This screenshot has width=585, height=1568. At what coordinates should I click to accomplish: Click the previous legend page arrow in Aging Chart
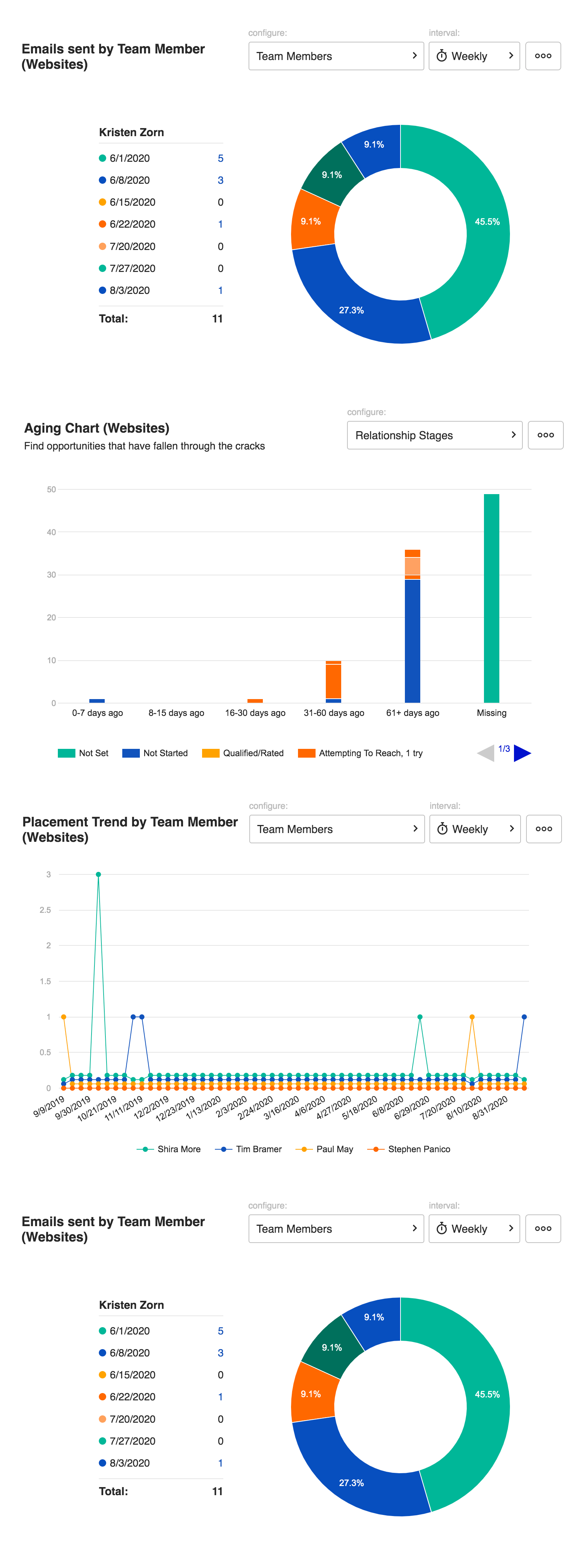point(487,753)
